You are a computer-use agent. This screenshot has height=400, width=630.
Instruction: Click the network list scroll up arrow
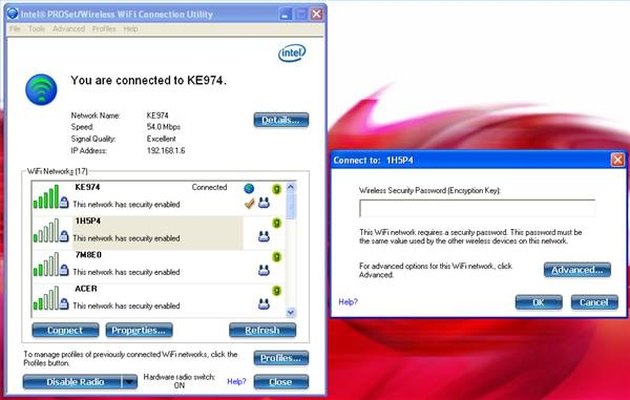(x=291, y=187)
